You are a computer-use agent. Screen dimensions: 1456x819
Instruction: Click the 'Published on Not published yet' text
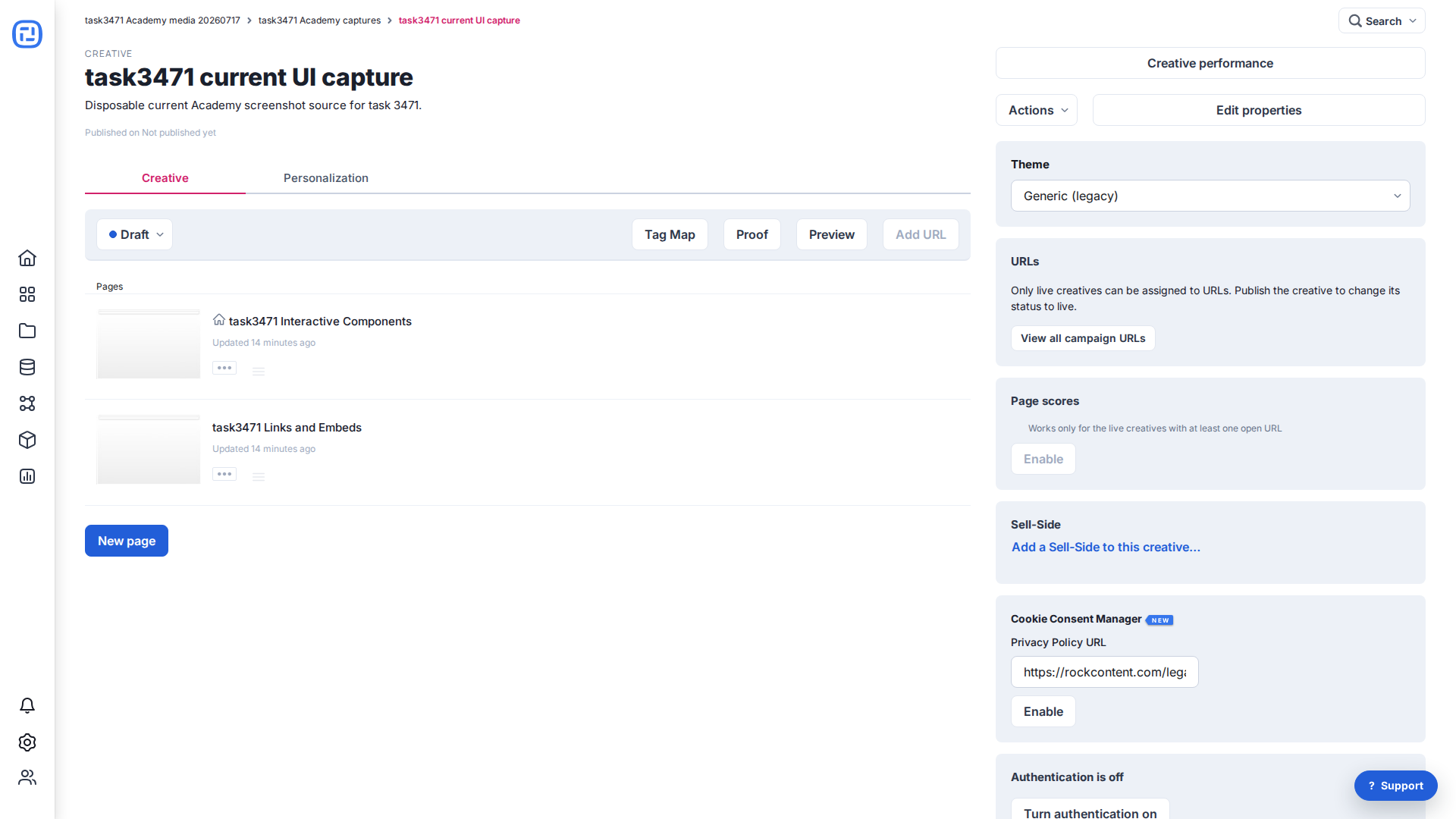pos(150,133)
